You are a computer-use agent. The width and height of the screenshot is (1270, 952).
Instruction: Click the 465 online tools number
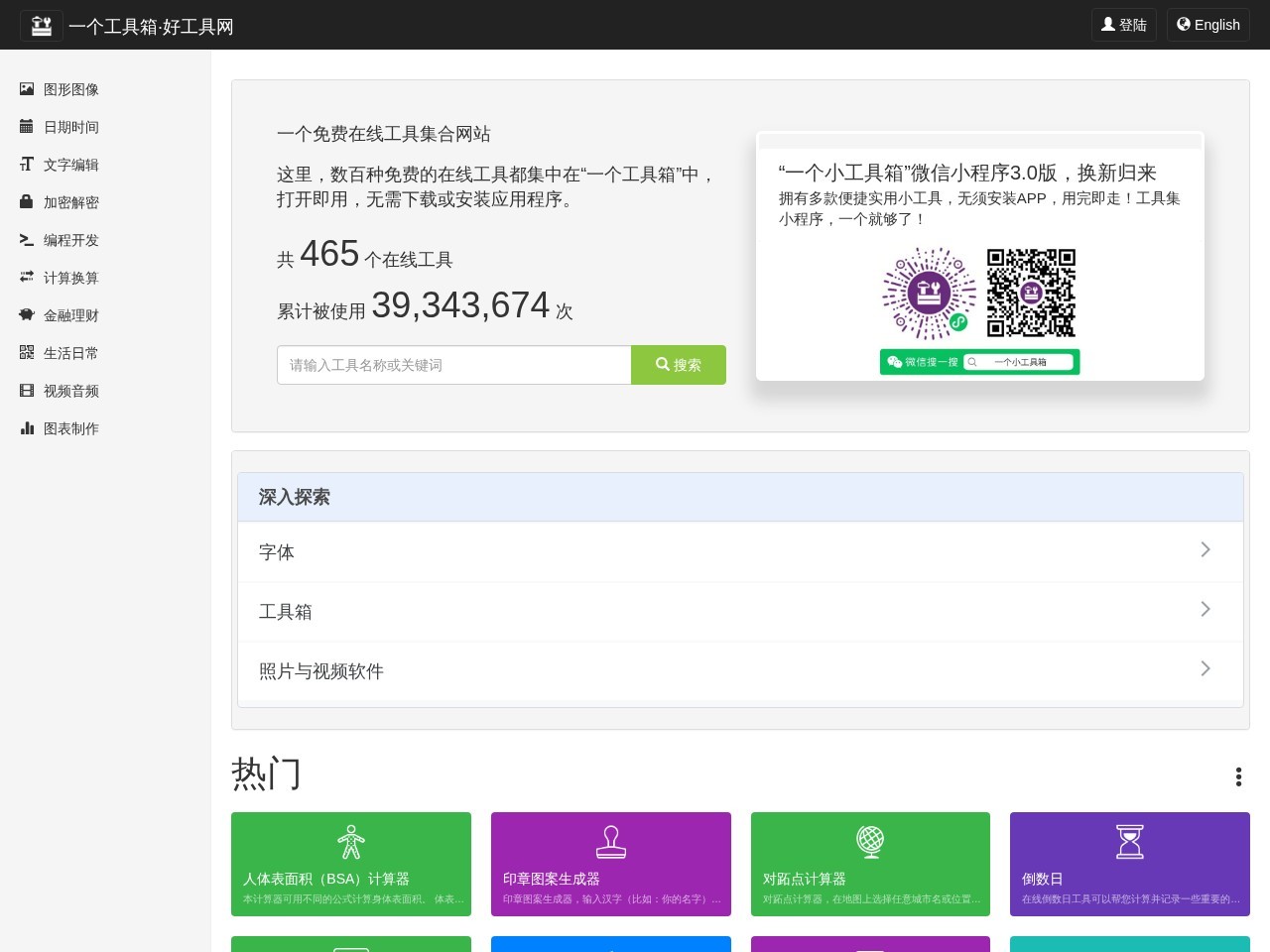(329, 254)
